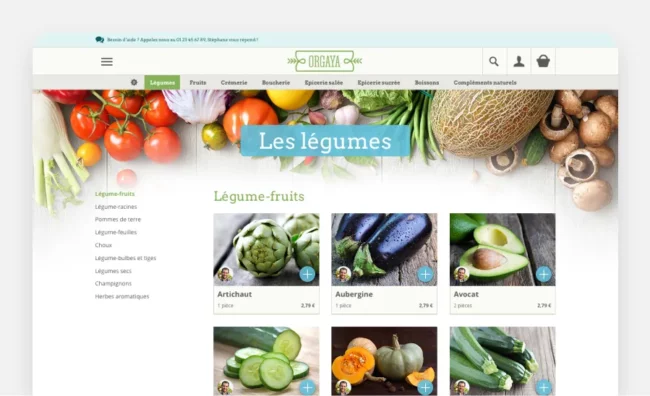Image resolution: width=650 pixels, height=396 pixels.
Task: Click the chat bubble help icon
Action: [99, 40]
